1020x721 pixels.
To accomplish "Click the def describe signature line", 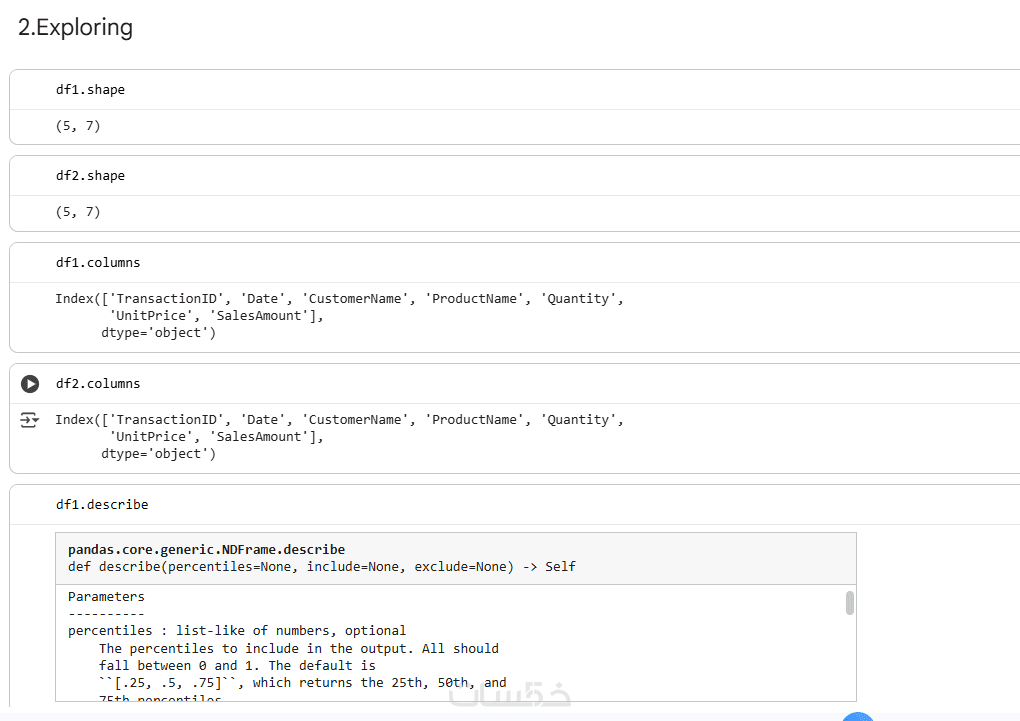I will click(x=321, y=567).
